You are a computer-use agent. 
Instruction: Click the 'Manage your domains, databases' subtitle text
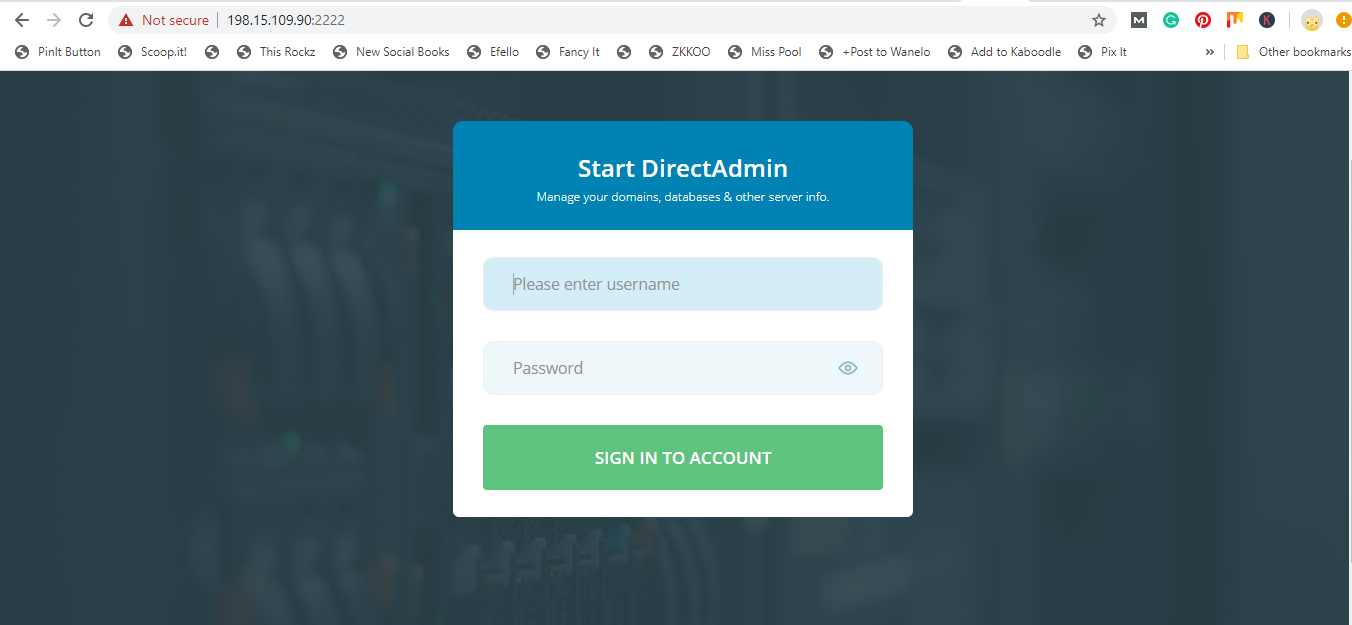coord(683,197)
